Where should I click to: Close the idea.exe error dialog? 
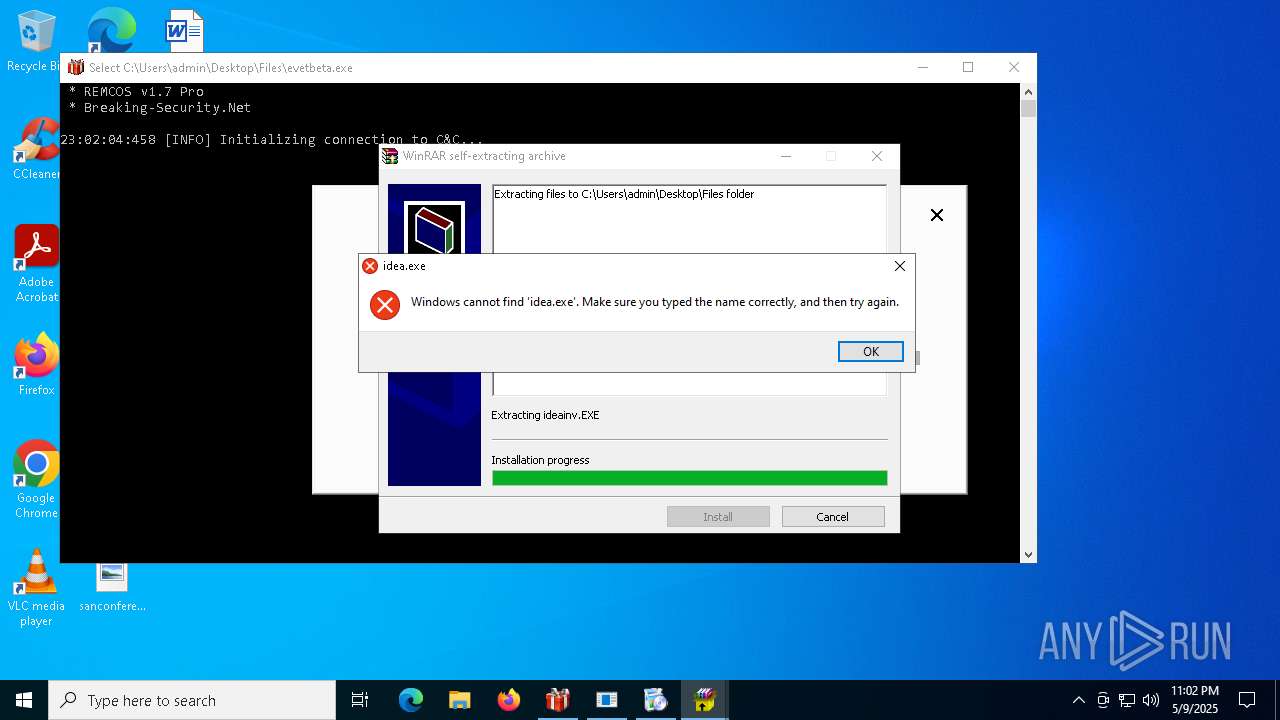click(899, 266)
